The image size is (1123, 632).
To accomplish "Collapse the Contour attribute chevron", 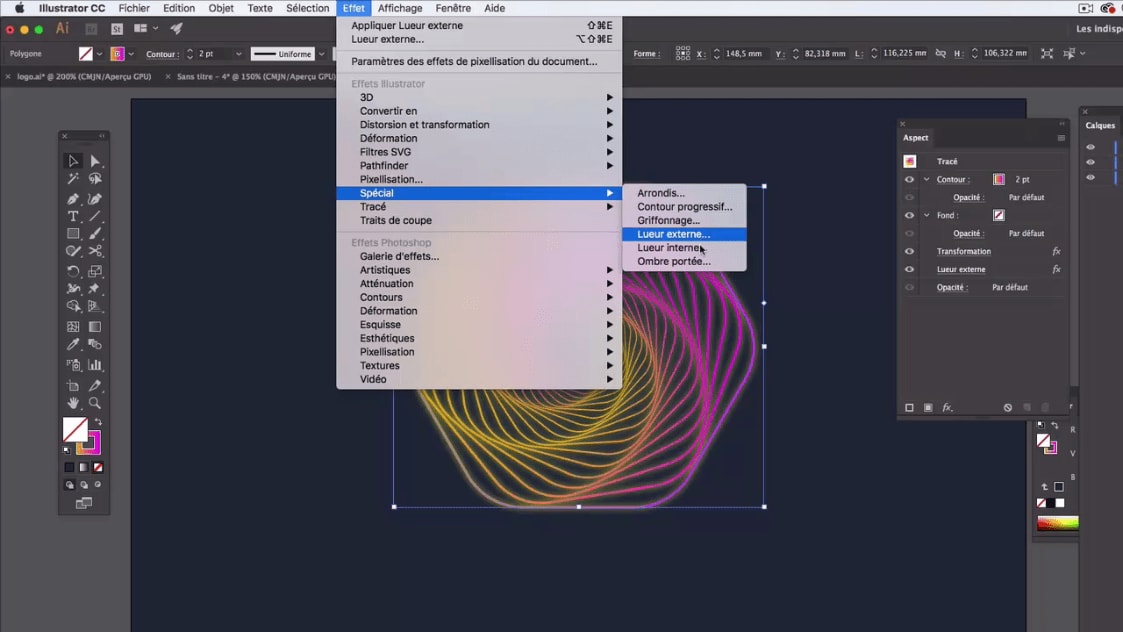I will coord(926,180).
